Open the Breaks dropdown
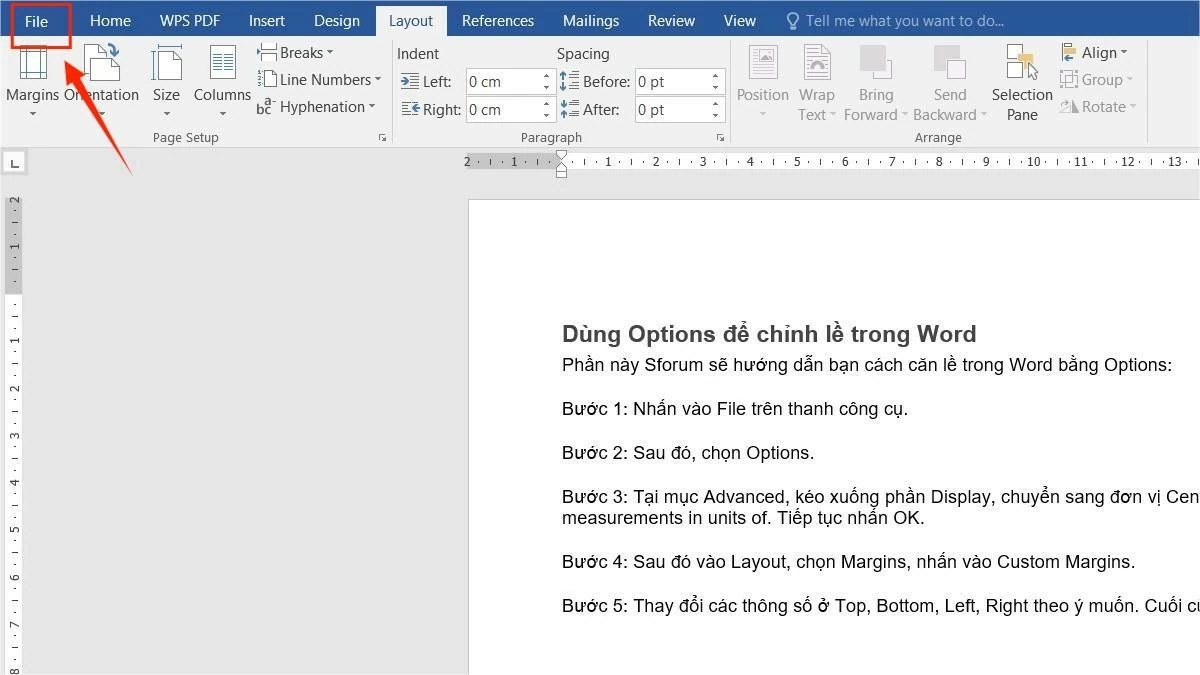Screen dimensions: 1200x675 (x=296, y=52)
